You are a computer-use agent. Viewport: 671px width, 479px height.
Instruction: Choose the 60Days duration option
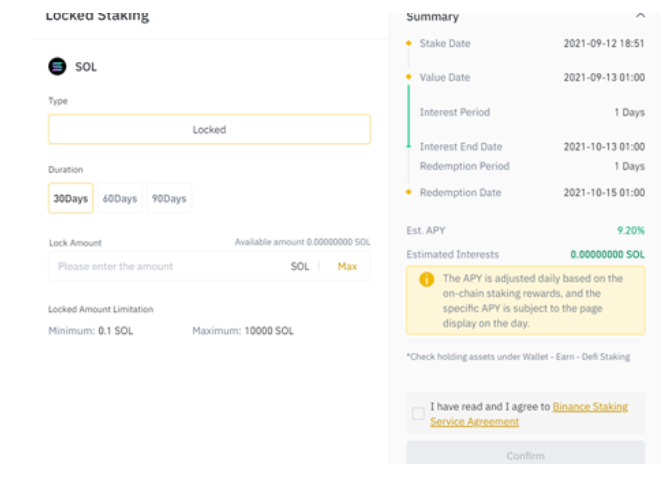tap(120, 198)
